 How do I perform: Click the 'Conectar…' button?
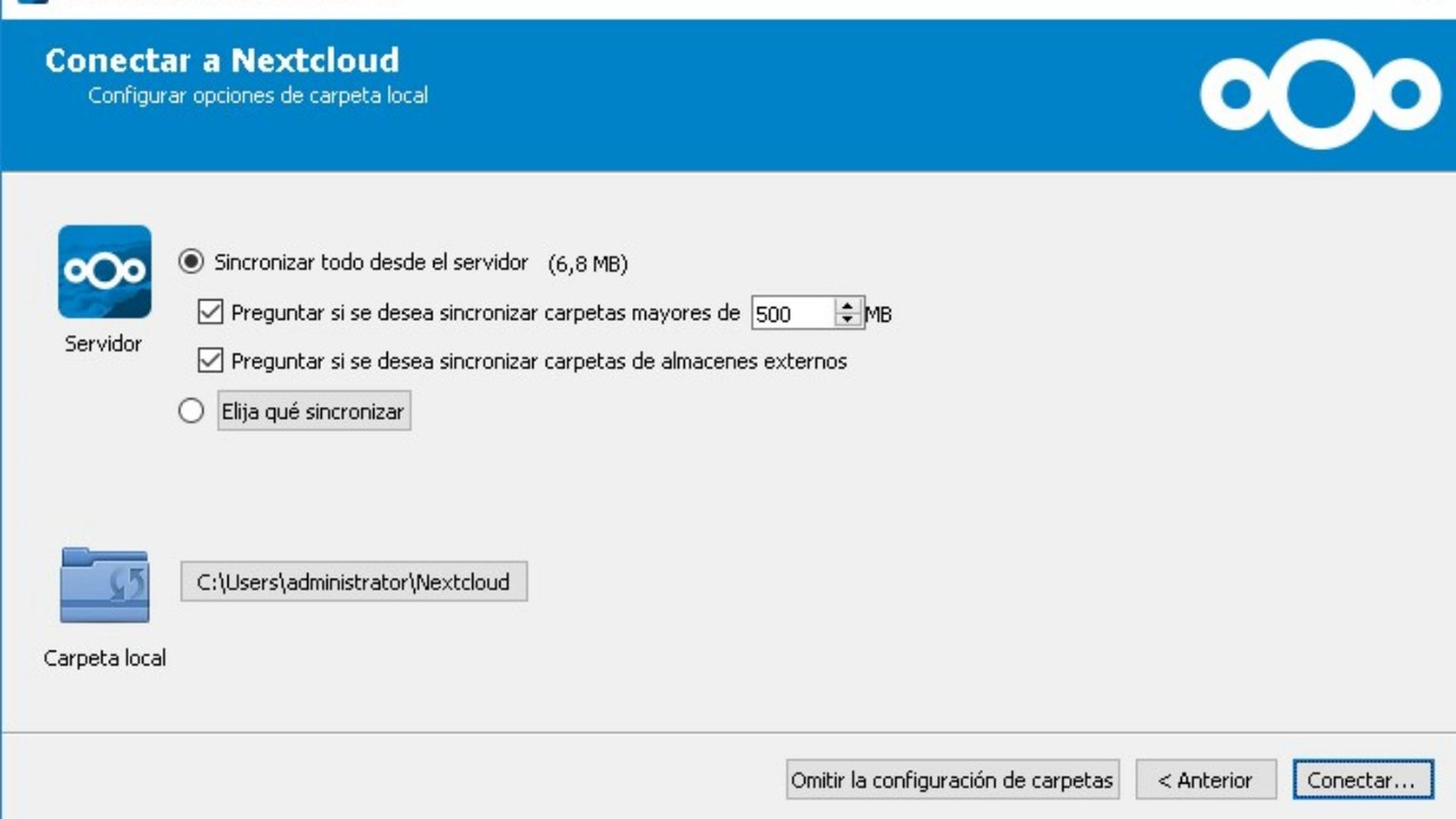1363,780
